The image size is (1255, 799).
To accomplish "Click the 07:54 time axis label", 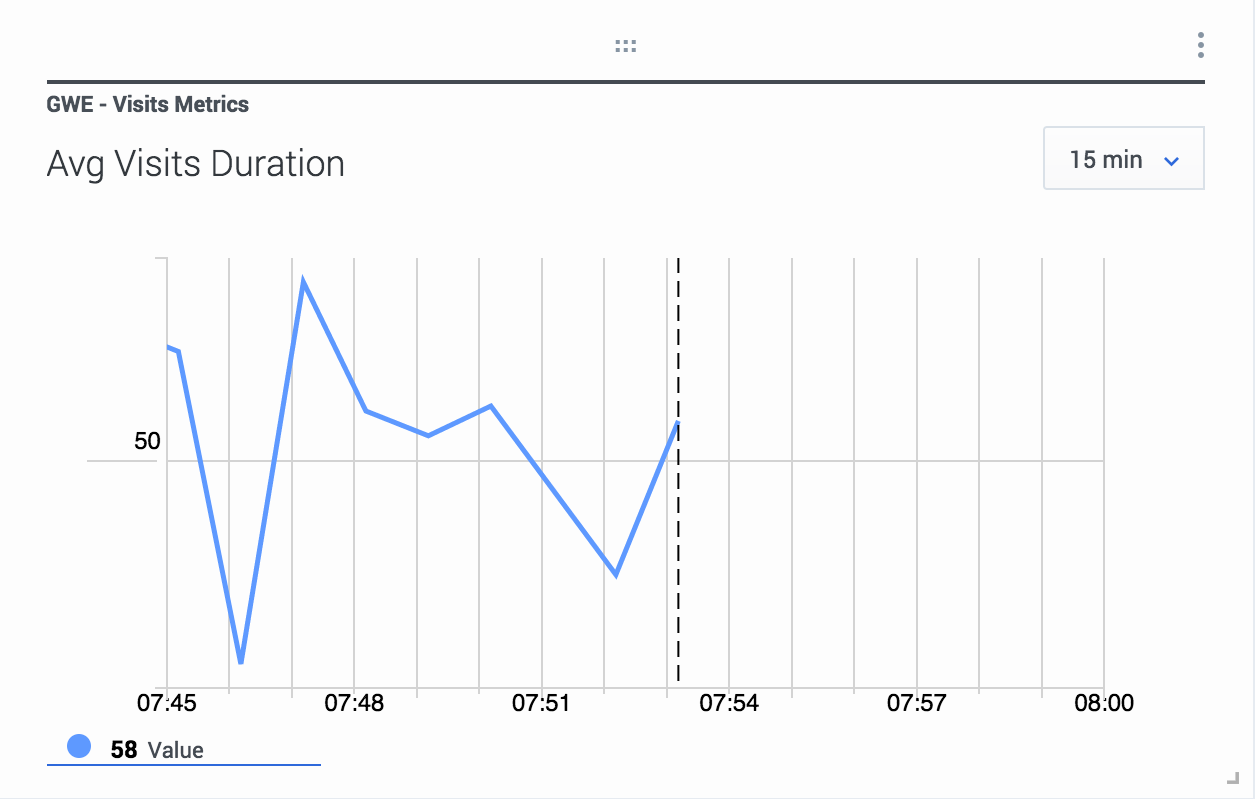I will click(x=729, y=704).
